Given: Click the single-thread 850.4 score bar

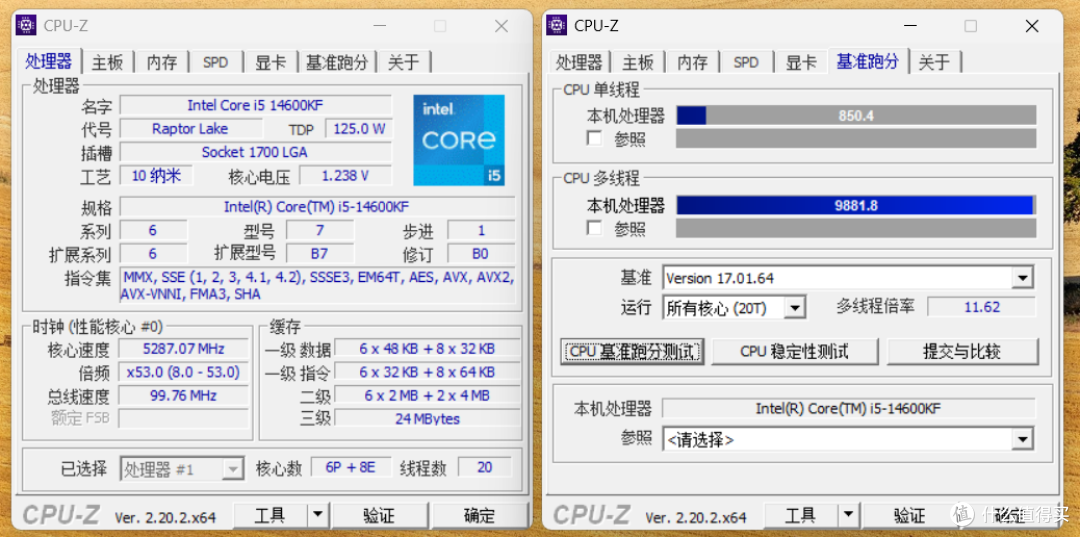Looking at the screenshot, I should point(856,116).
